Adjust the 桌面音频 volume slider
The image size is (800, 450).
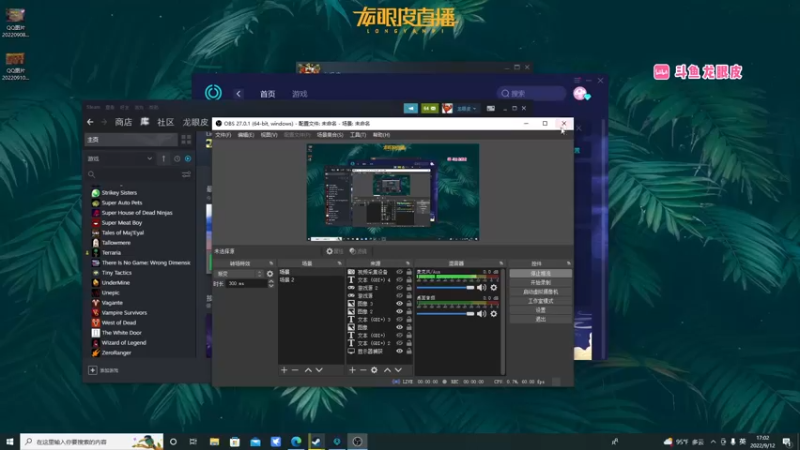(x=445, y=313)
